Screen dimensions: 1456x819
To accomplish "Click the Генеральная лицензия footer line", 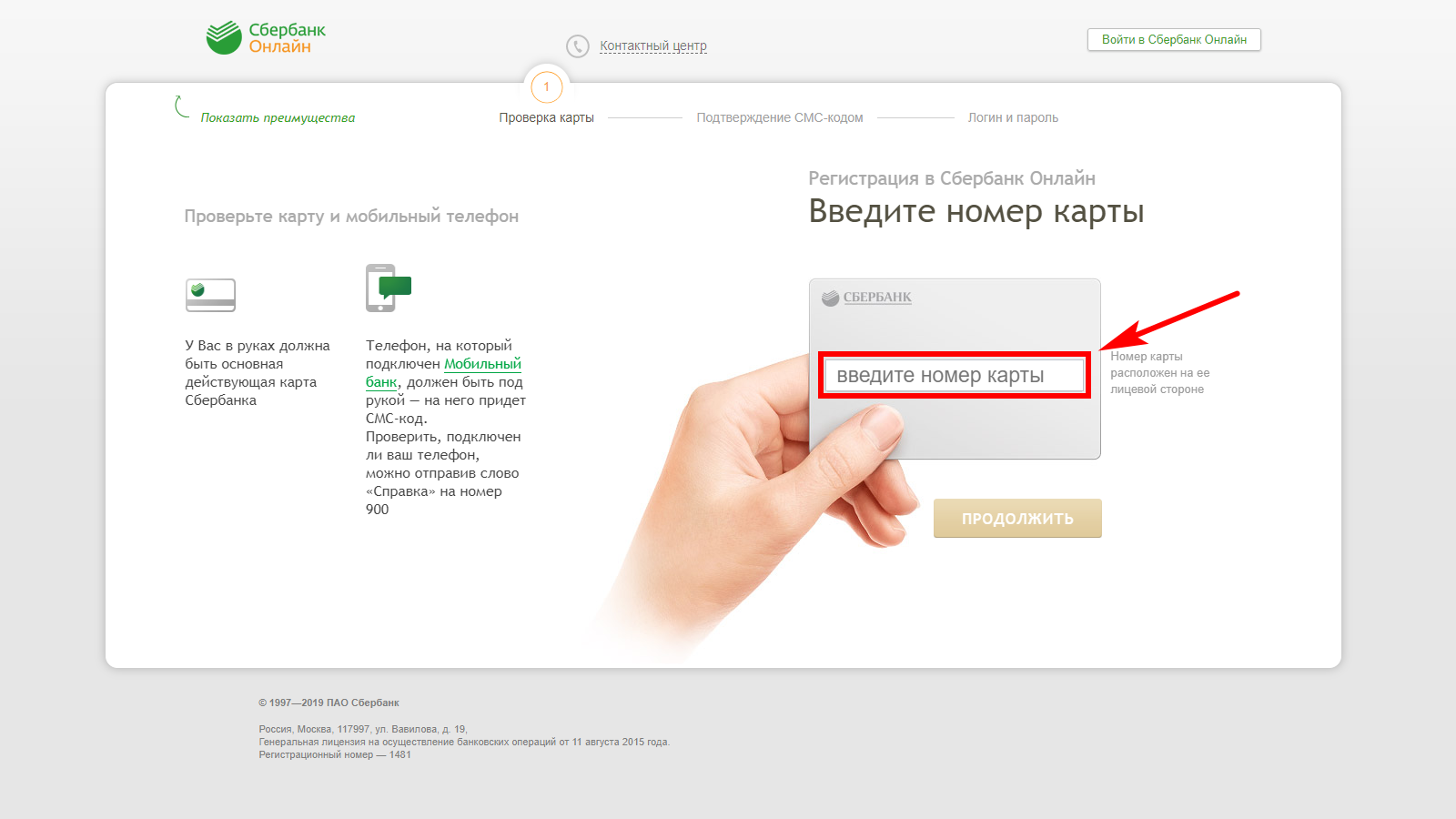I will pos(464,742).
